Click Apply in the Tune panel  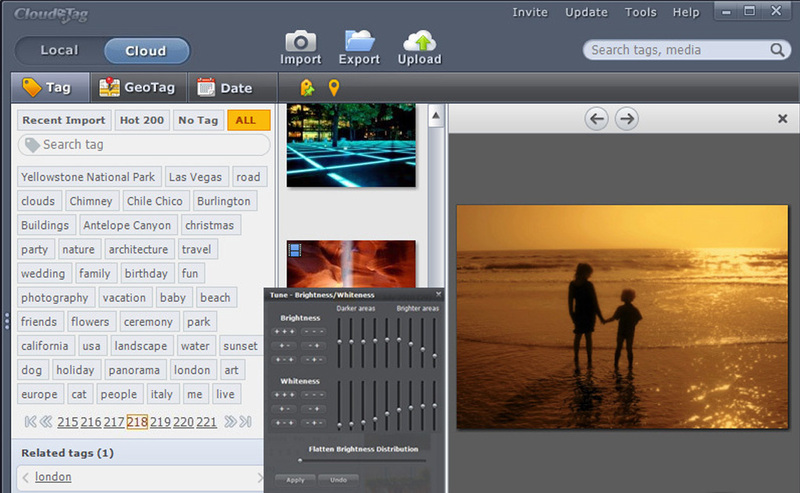pos(294,481)
